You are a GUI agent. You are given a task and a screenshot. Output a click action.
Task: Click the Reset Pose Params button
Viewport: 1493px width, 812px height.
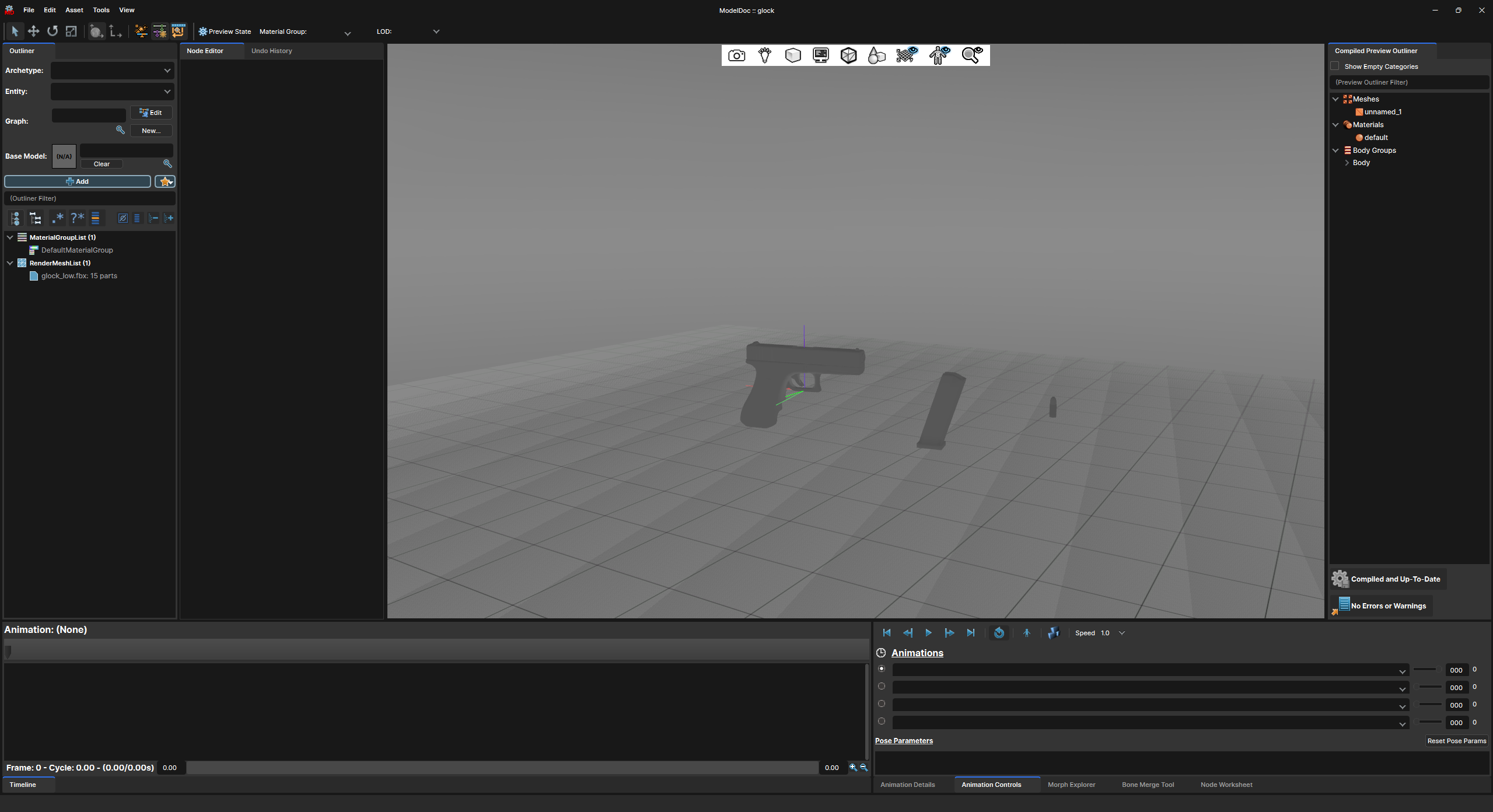(1456, 741)
